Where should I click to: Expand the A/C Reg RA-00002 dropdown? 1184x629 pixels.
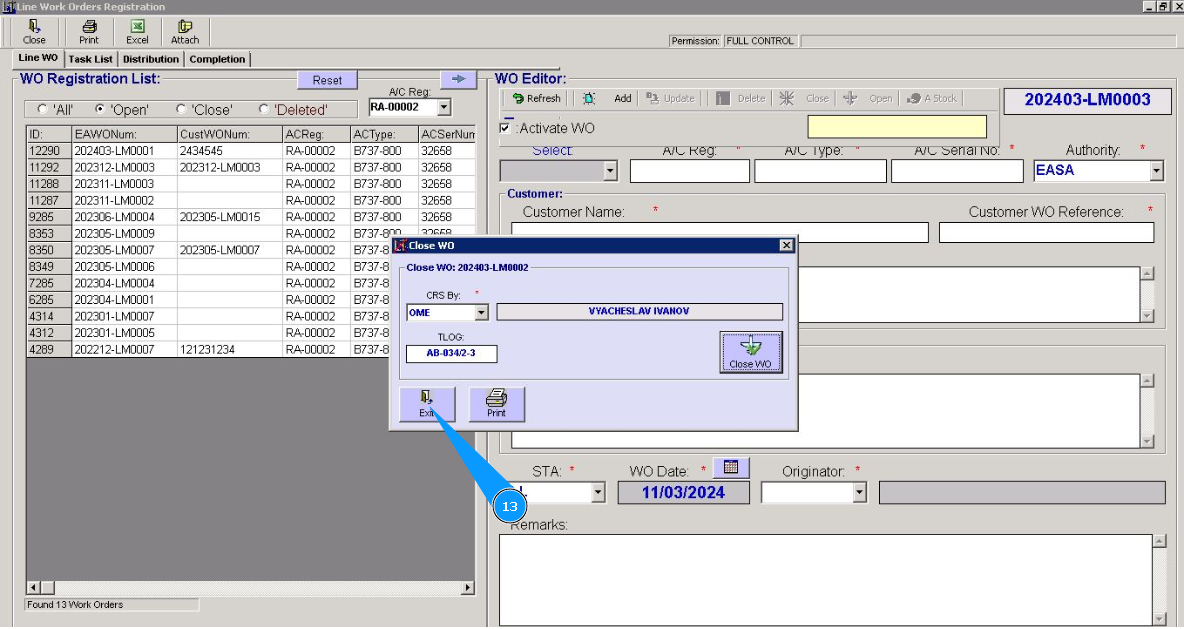(444, 107)
